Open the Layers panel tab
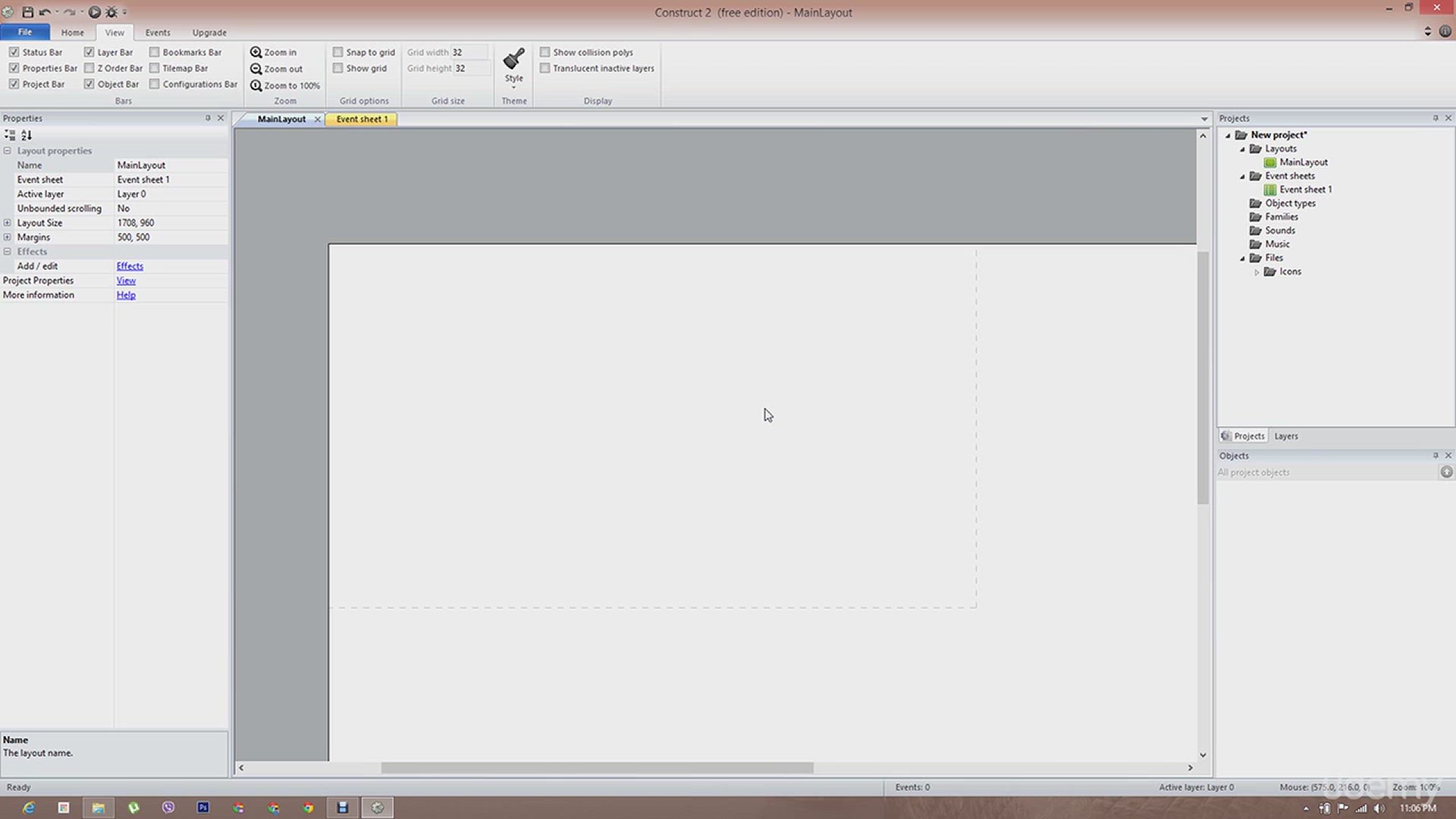 pyautogui.click(x=1285, y=435)
